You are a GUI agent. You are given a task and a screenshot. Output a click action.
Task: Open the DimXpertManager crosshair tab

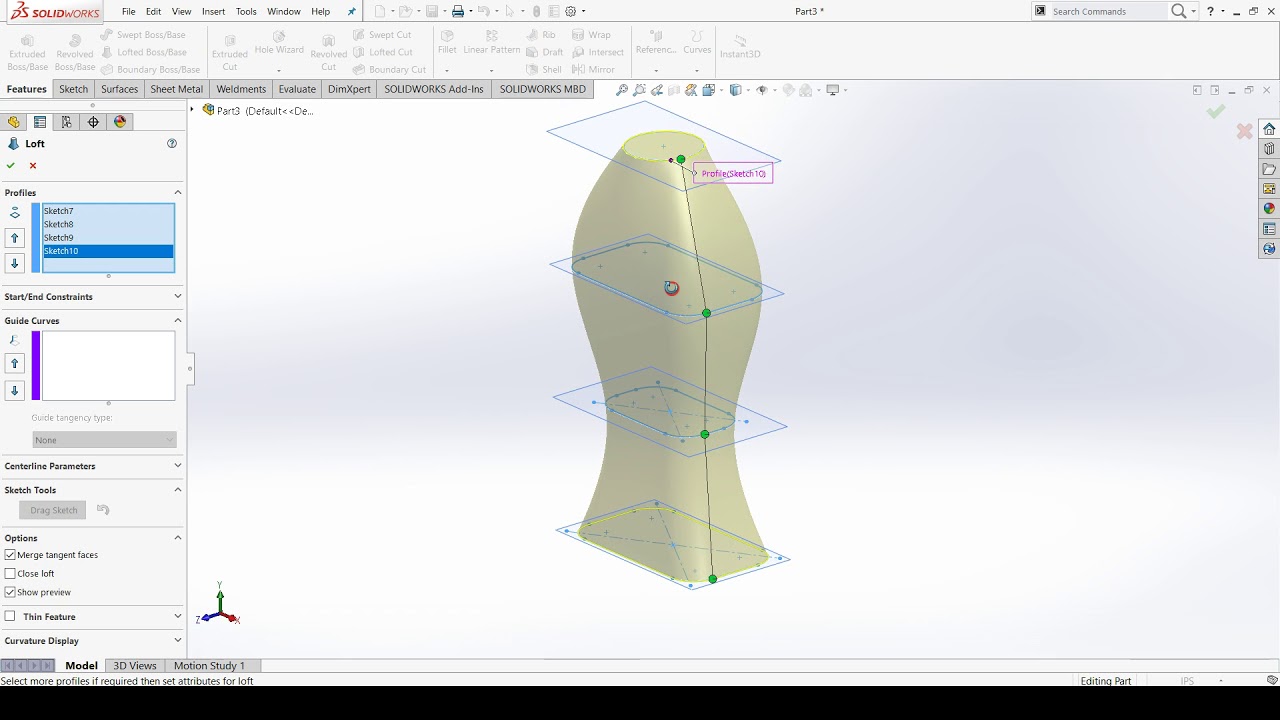[93, 122]
